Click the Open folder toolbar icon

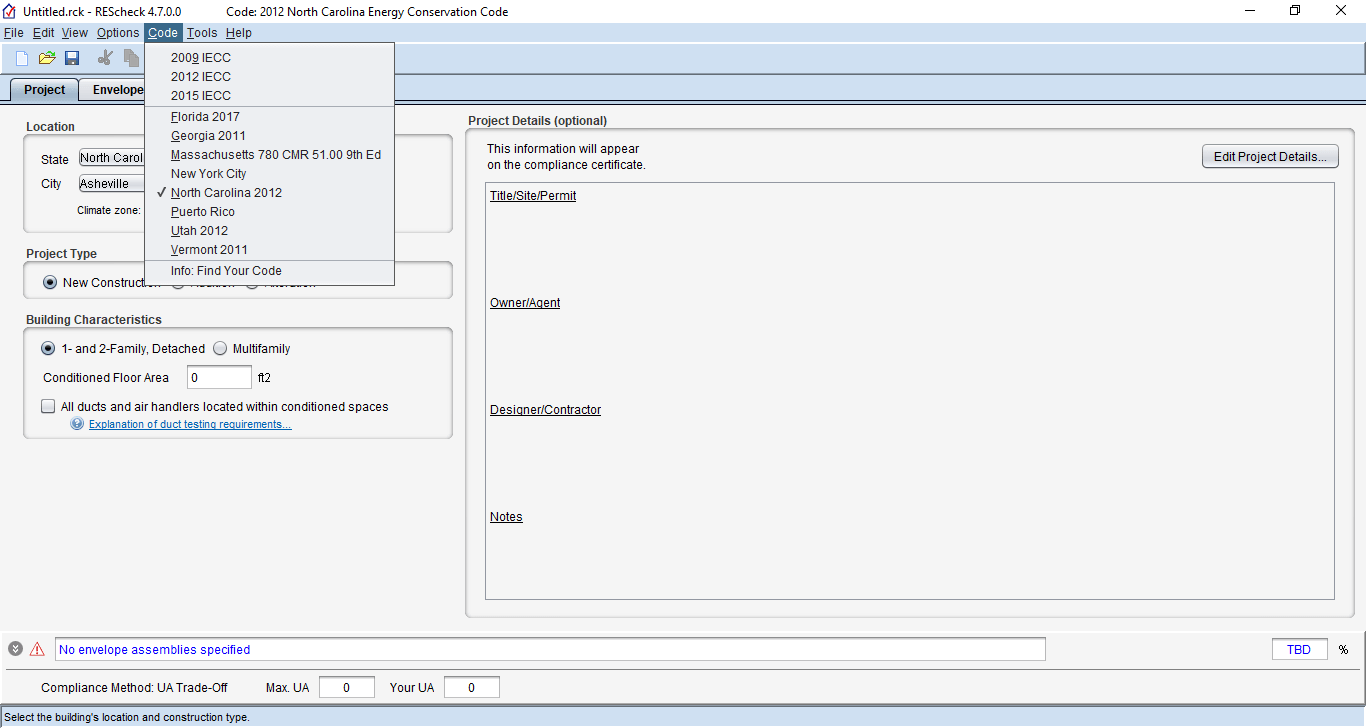click(47, 58)
